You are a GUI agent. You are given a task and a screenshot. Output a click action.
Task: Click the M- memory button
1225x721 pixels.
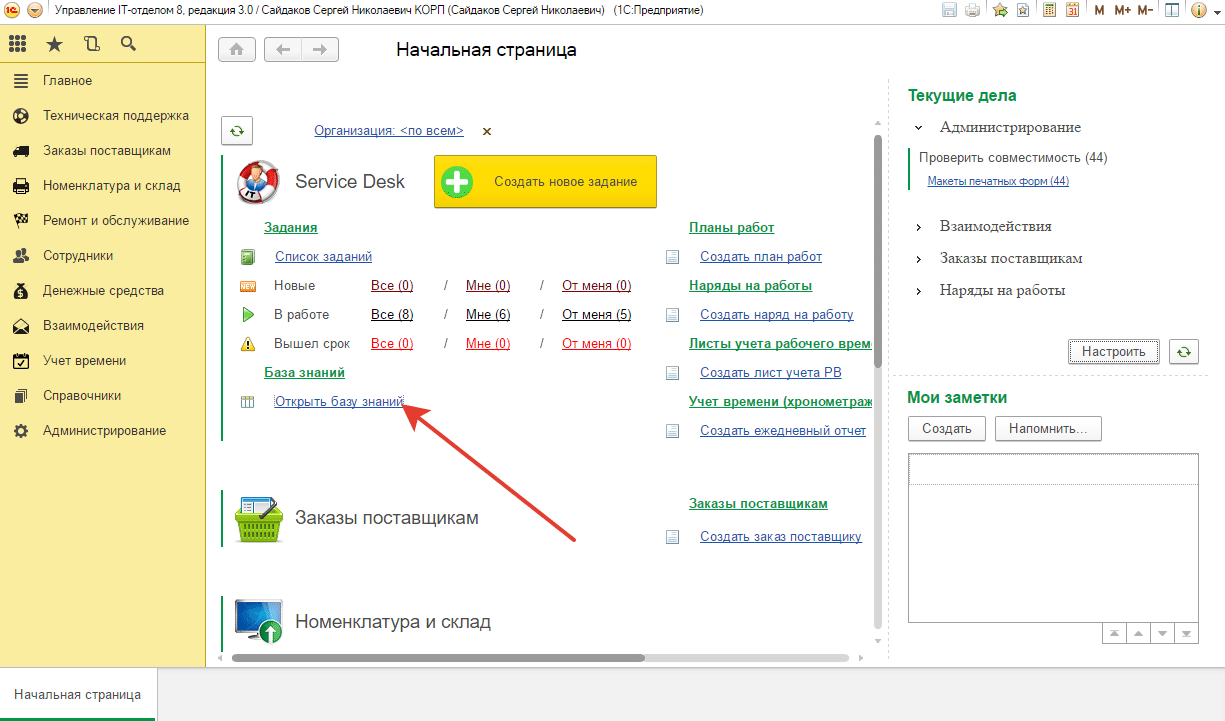tap(1145, 10)
